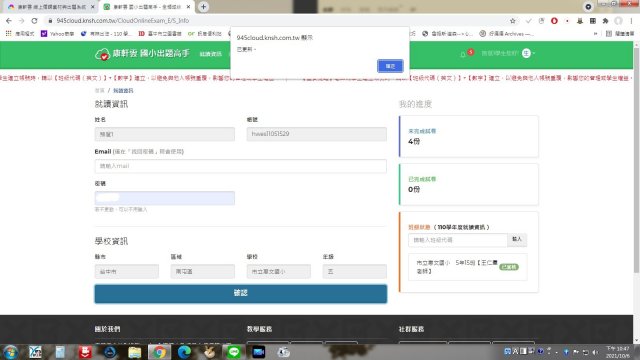Open the 已完成試卷 0份 card

coord(468,184)
